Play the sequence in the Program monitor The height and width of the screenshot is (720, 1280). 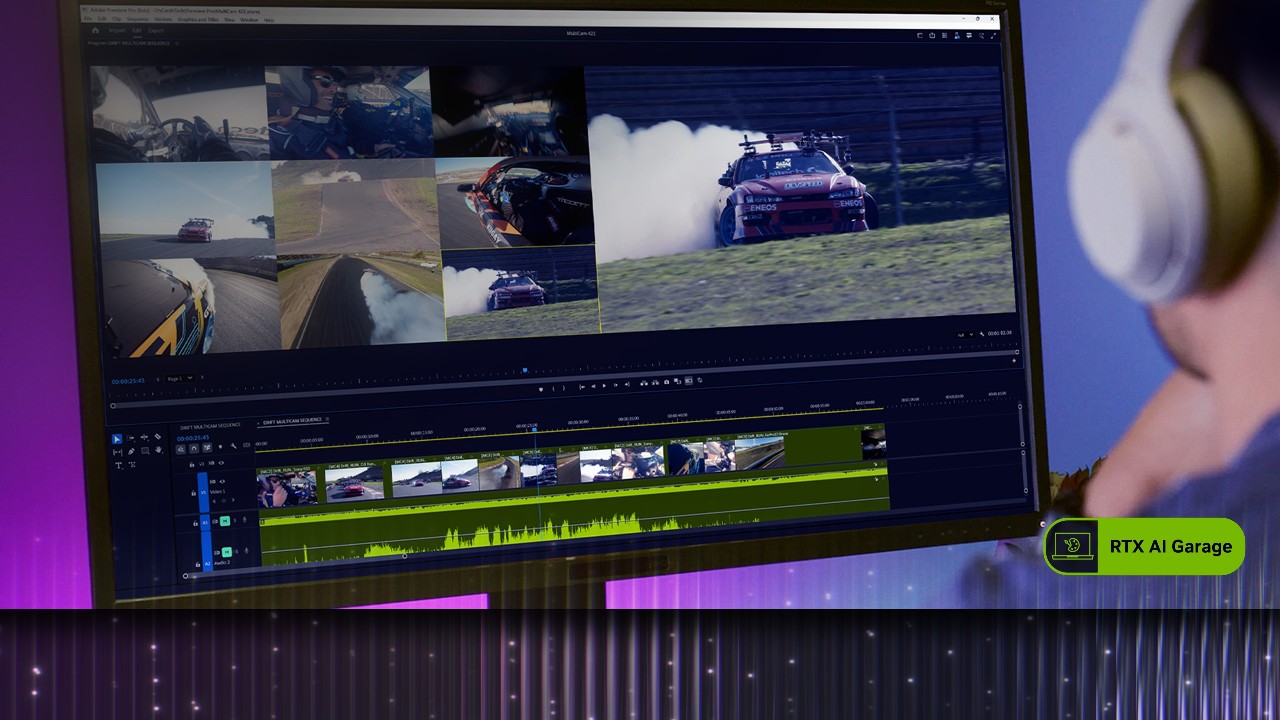click(604, 385)
